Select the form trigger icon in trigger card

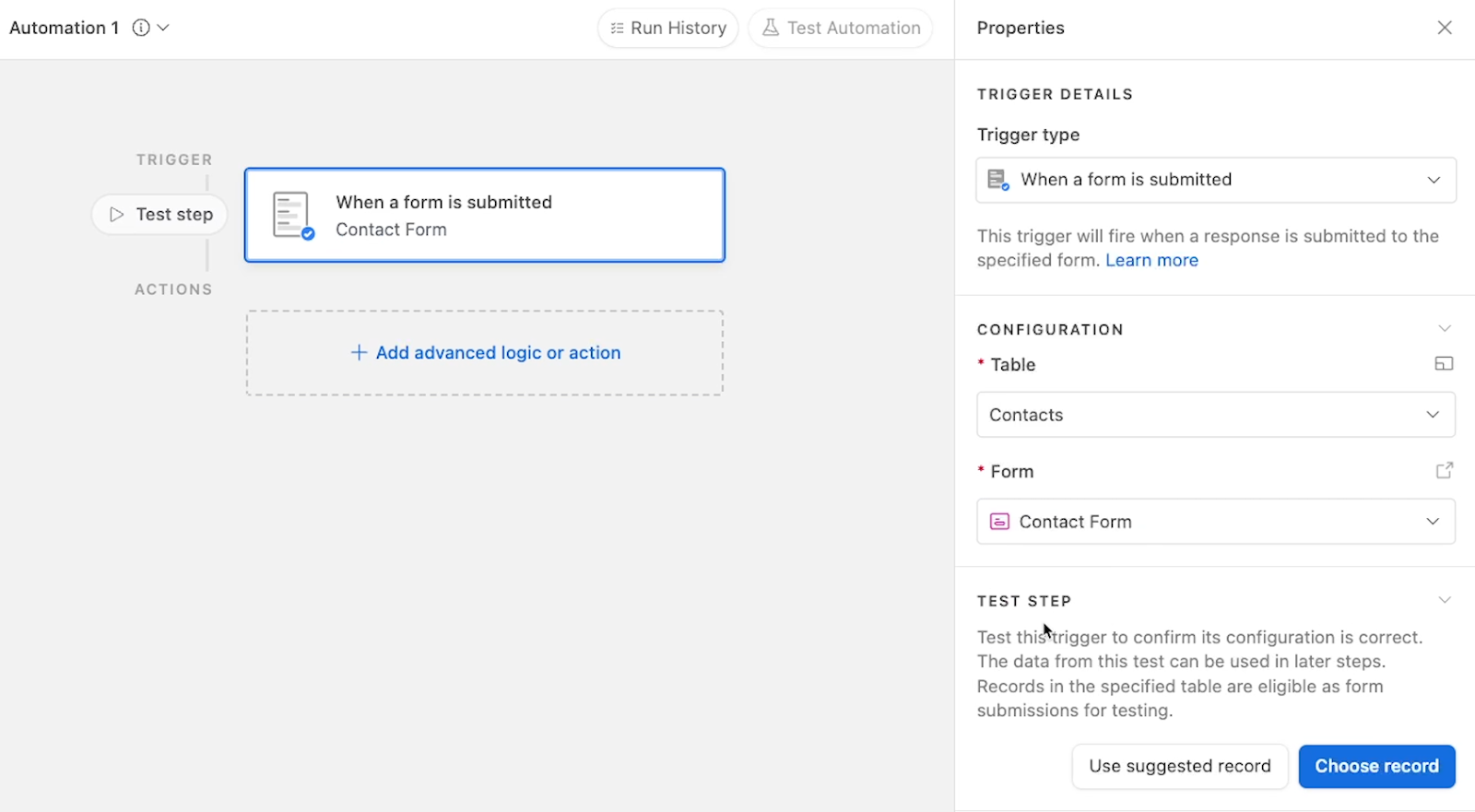click(293, 216)
